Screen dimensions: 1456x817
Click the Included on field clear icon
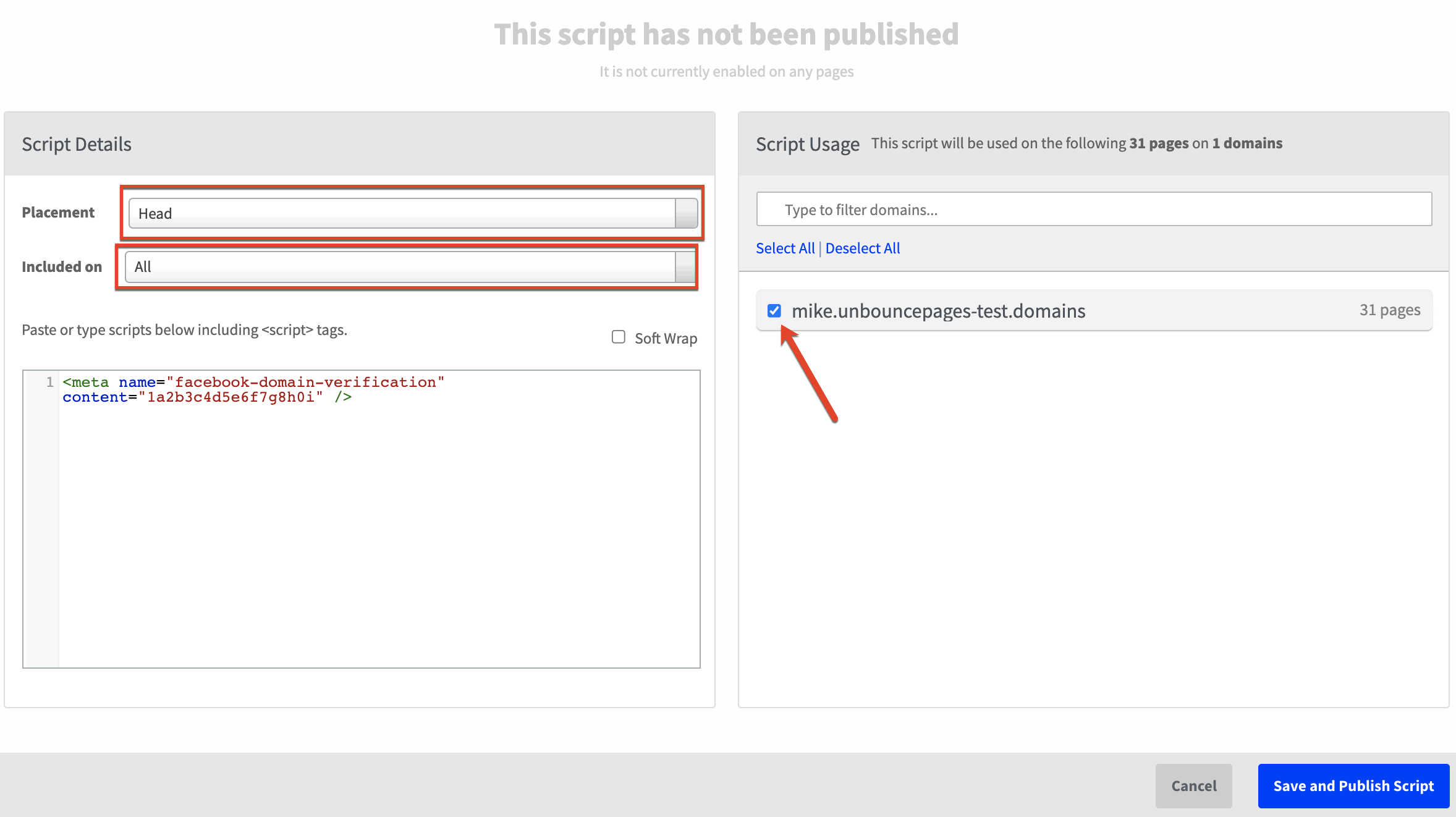(x=687, y=266)
